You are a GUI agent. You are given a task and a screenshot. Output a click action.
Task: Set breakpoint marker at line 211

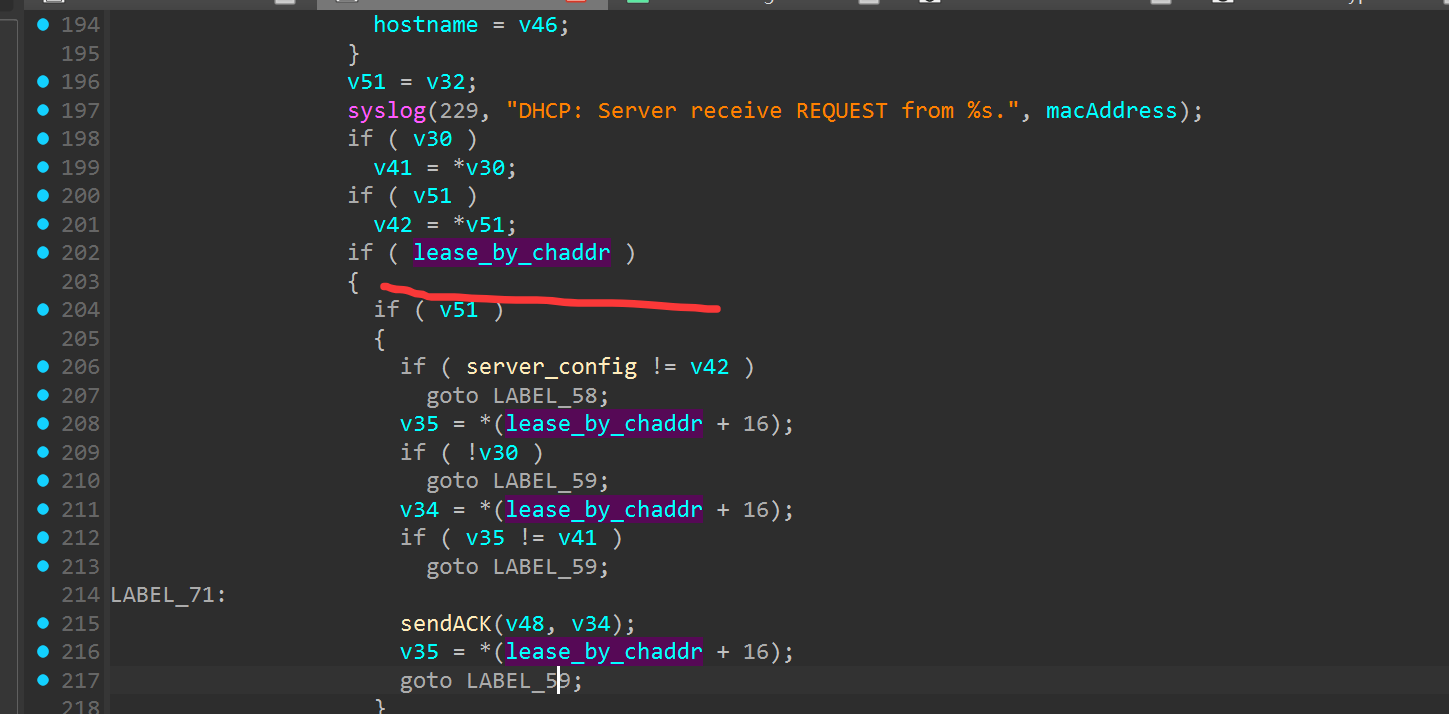42,509
